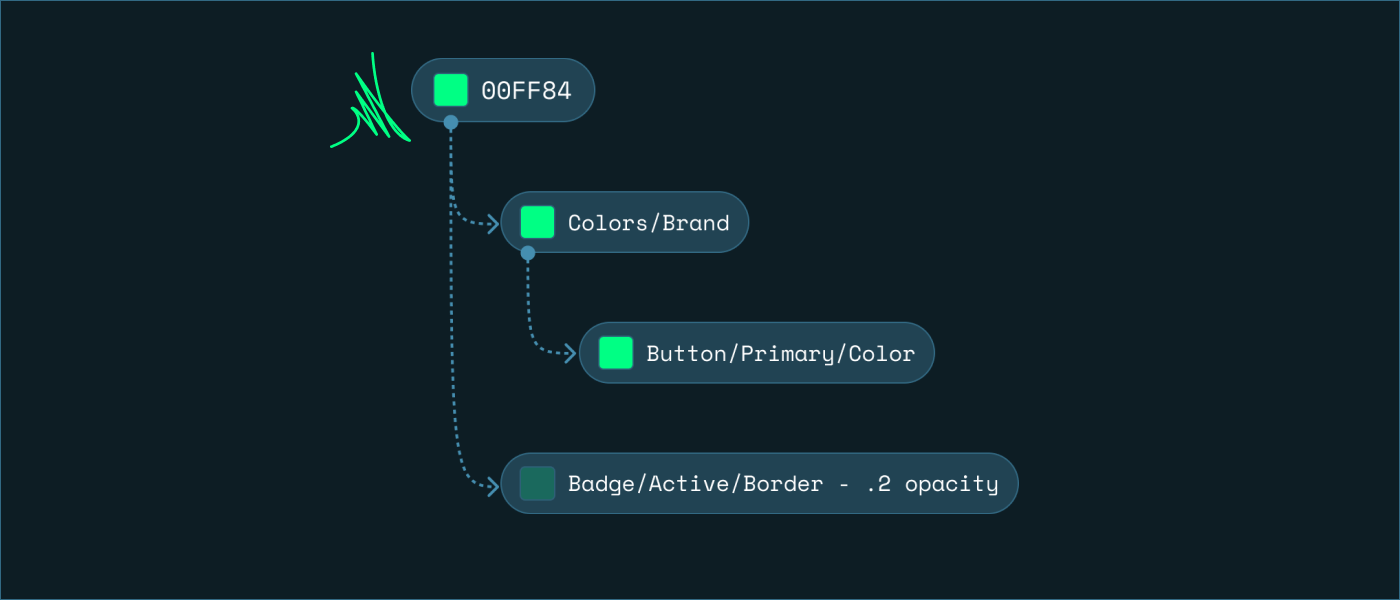This screenshot has height=600, width=1400.
Task: Click arrowhead pointing to Badge/Active/Border
Action: pos(492,487)
